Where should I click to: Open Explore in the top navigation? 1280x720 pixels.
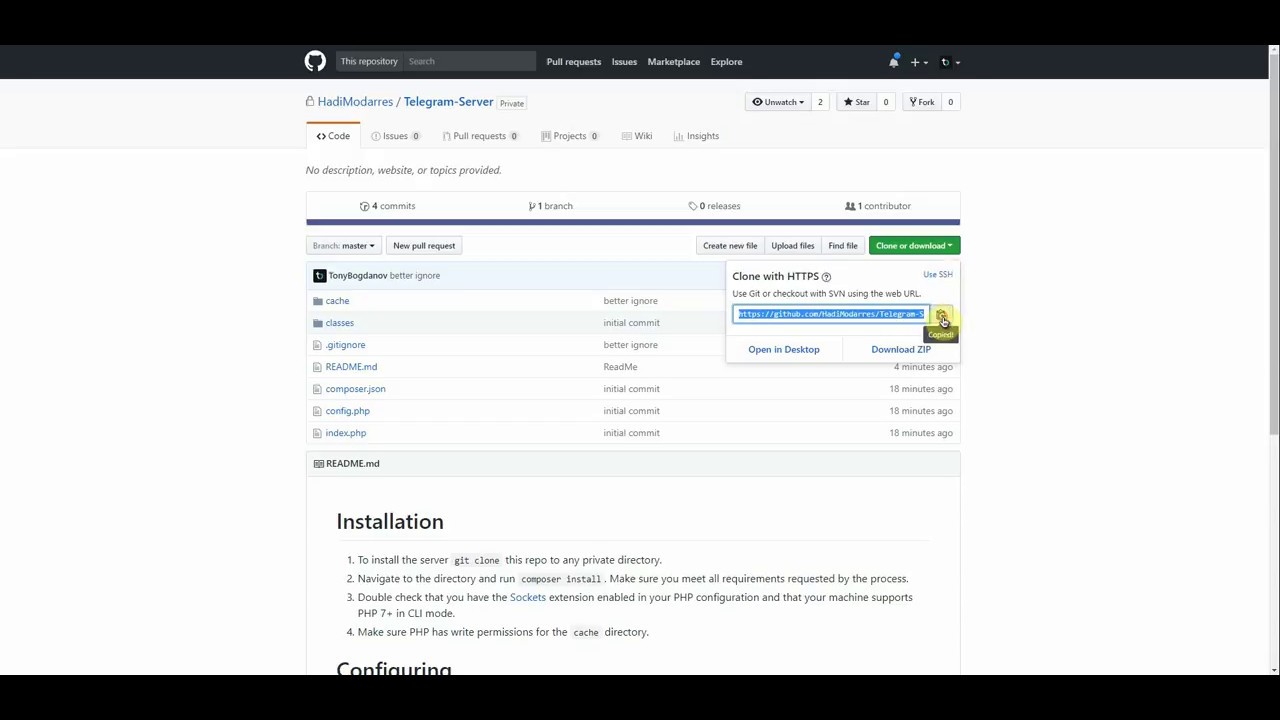(726, 62)
